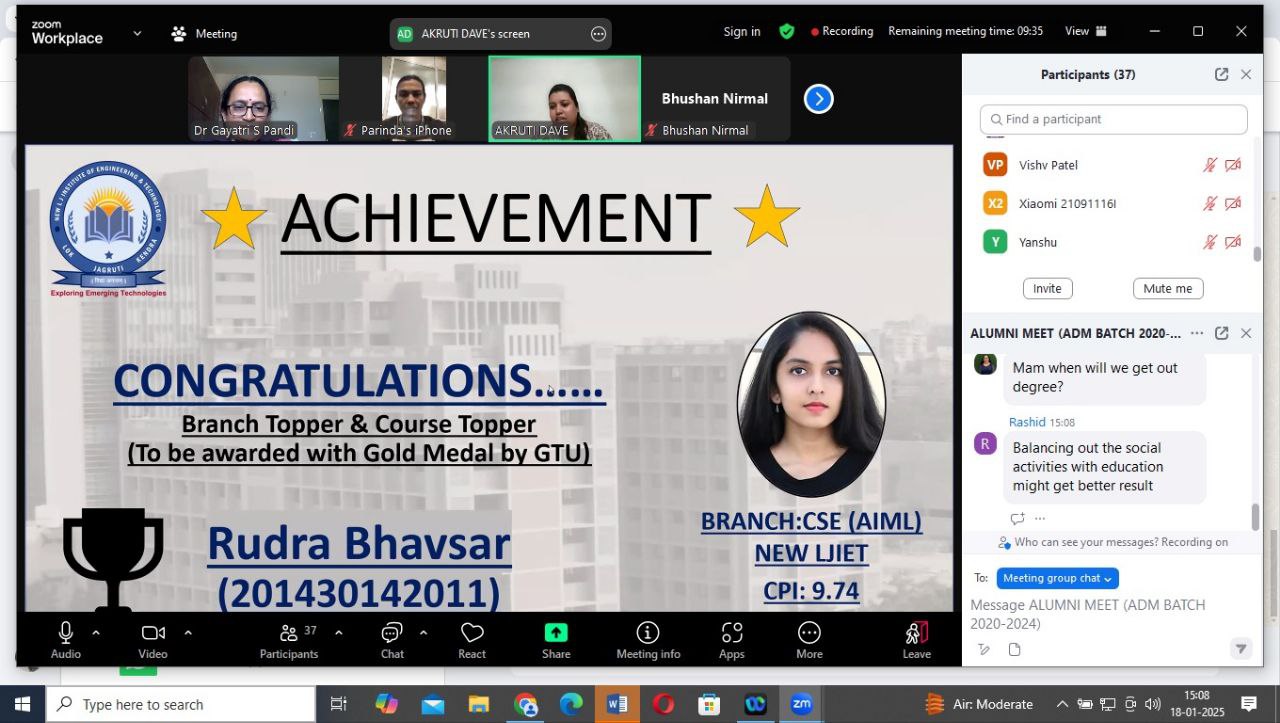Open the Meeting menu at top
This screenshot has height=723, width=1280.
pyautogui.click(x=205, y=34)
